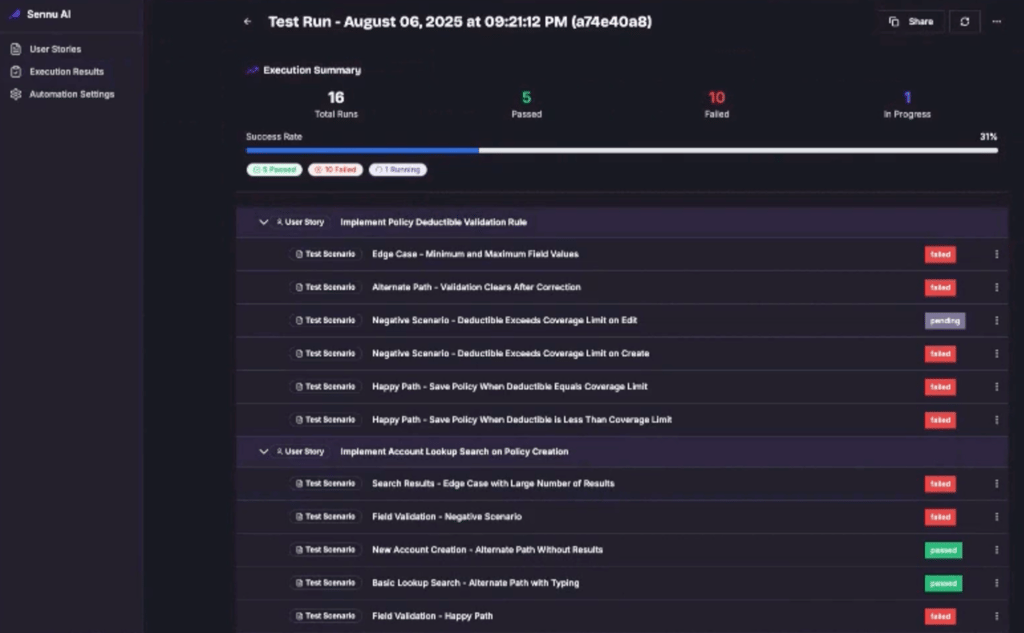Click the Execution Summary trend icon
The width and height of the screenshot is (1024, 633).
tap(252, 70)
